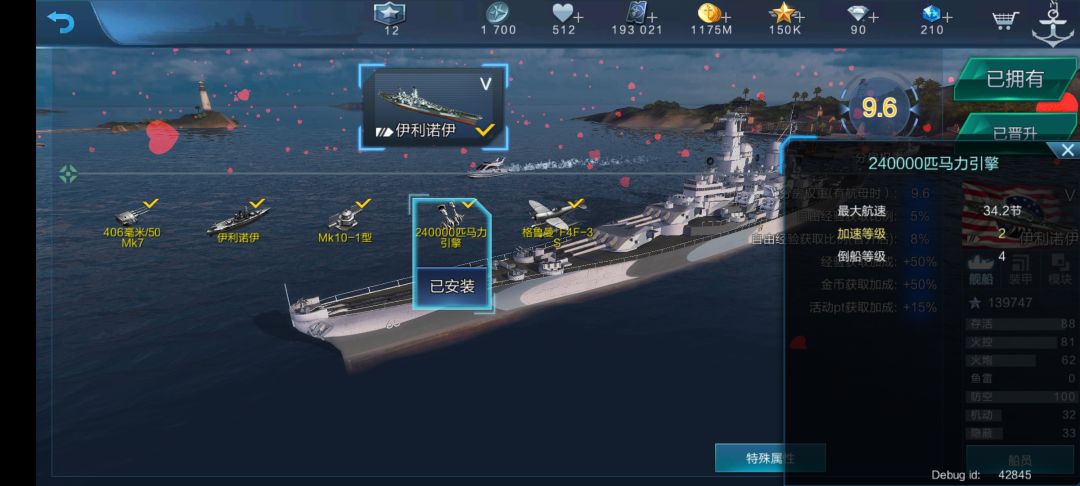Image resolution: width=1080 pixels, height=486 pixels.
Task: Select the 伊利诺伊 tier V ship card
Action: (x=434, y=107)
